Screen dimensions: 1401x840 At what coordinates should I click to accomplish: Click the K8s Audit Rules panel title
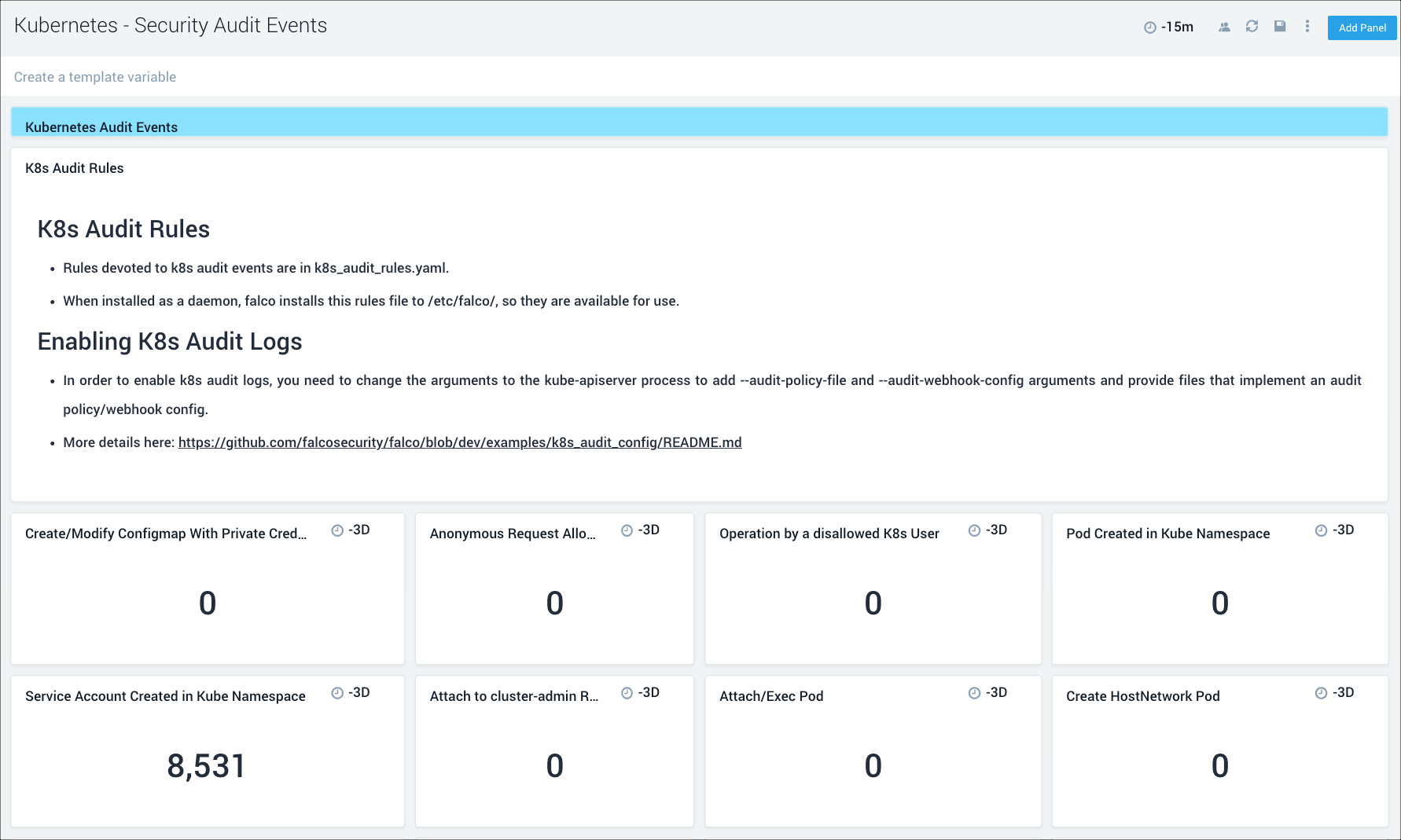pyautogui.click(x=75, y=168)
